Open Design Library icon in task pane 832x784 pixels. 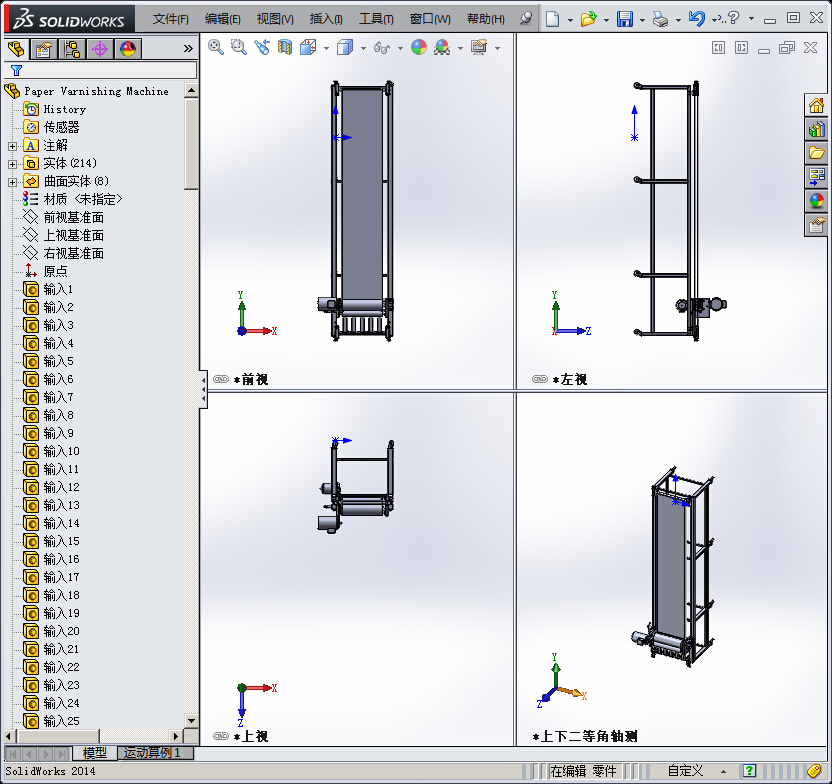pos(816,129)
